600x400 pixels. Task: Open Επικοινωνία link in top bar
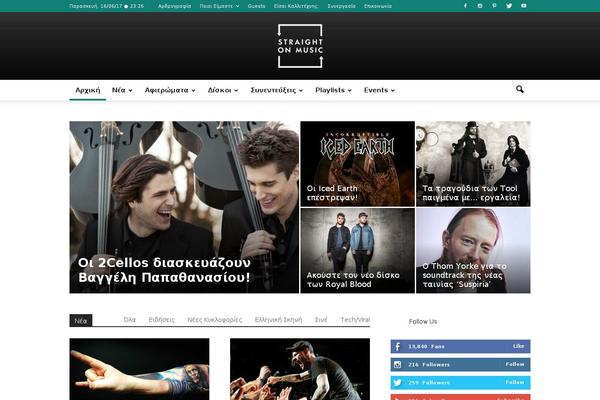click(378, 6)
